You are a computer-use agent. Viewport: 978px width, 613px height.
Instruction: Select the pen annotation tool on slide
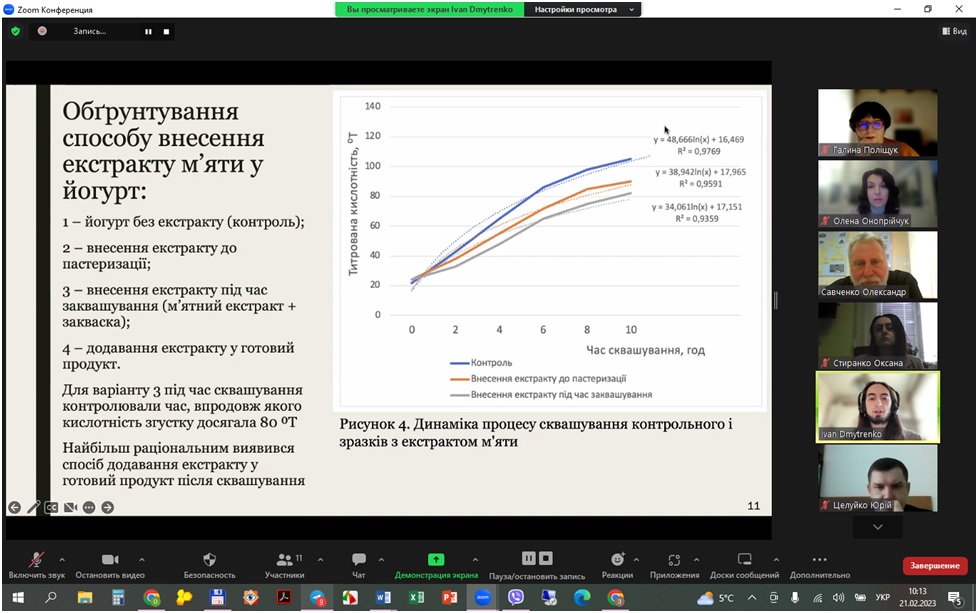33,508
